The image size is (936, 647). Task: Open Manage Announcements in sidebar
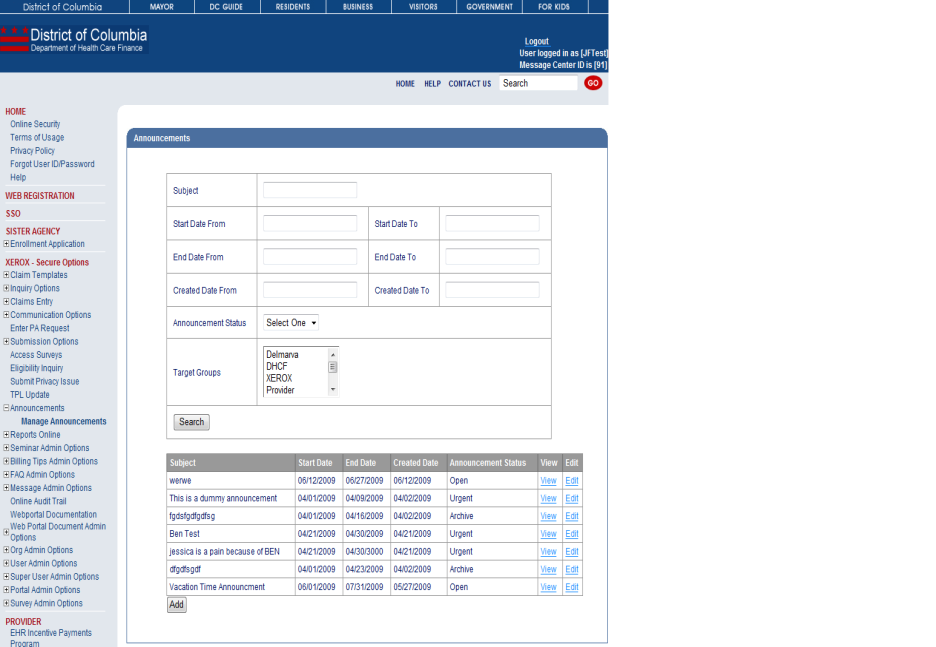coord(63,422)
